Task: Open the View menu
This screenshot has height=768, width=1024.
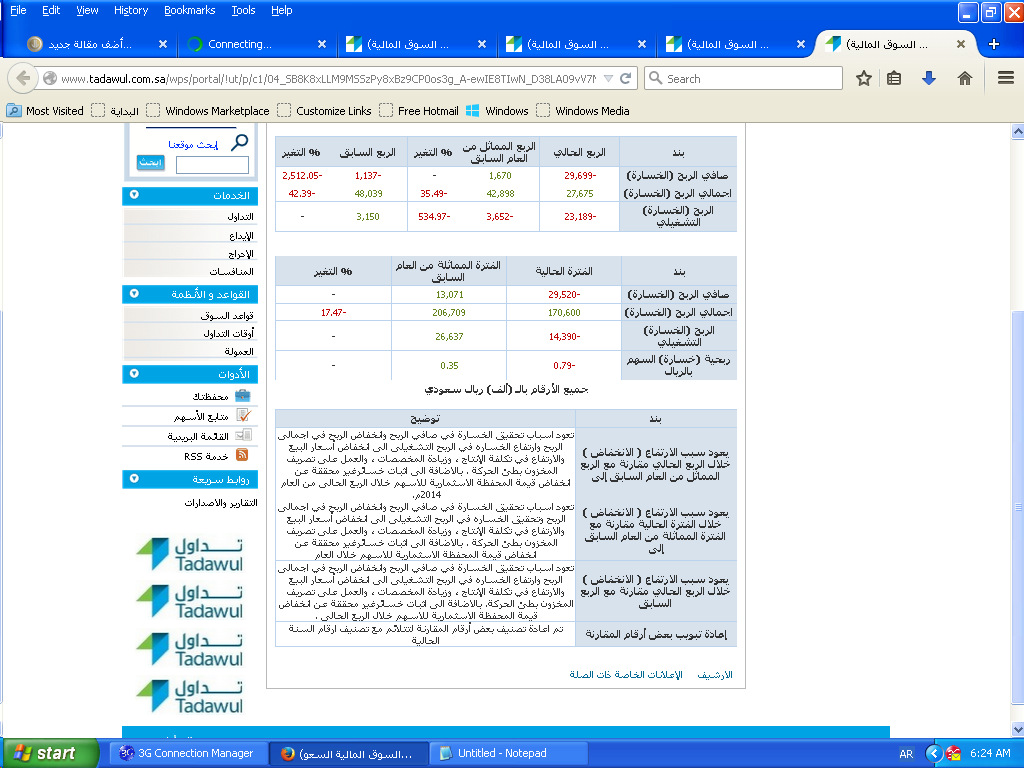Action: coord(87,10)
